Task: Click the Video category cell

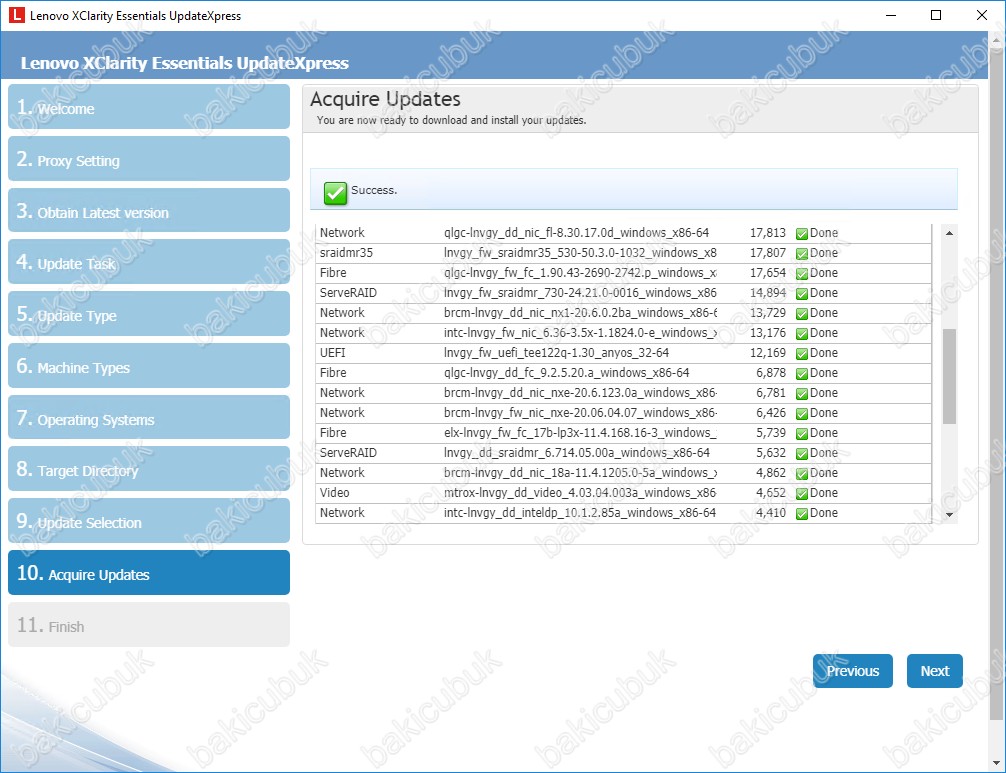Action: click(x=334, y=493)
